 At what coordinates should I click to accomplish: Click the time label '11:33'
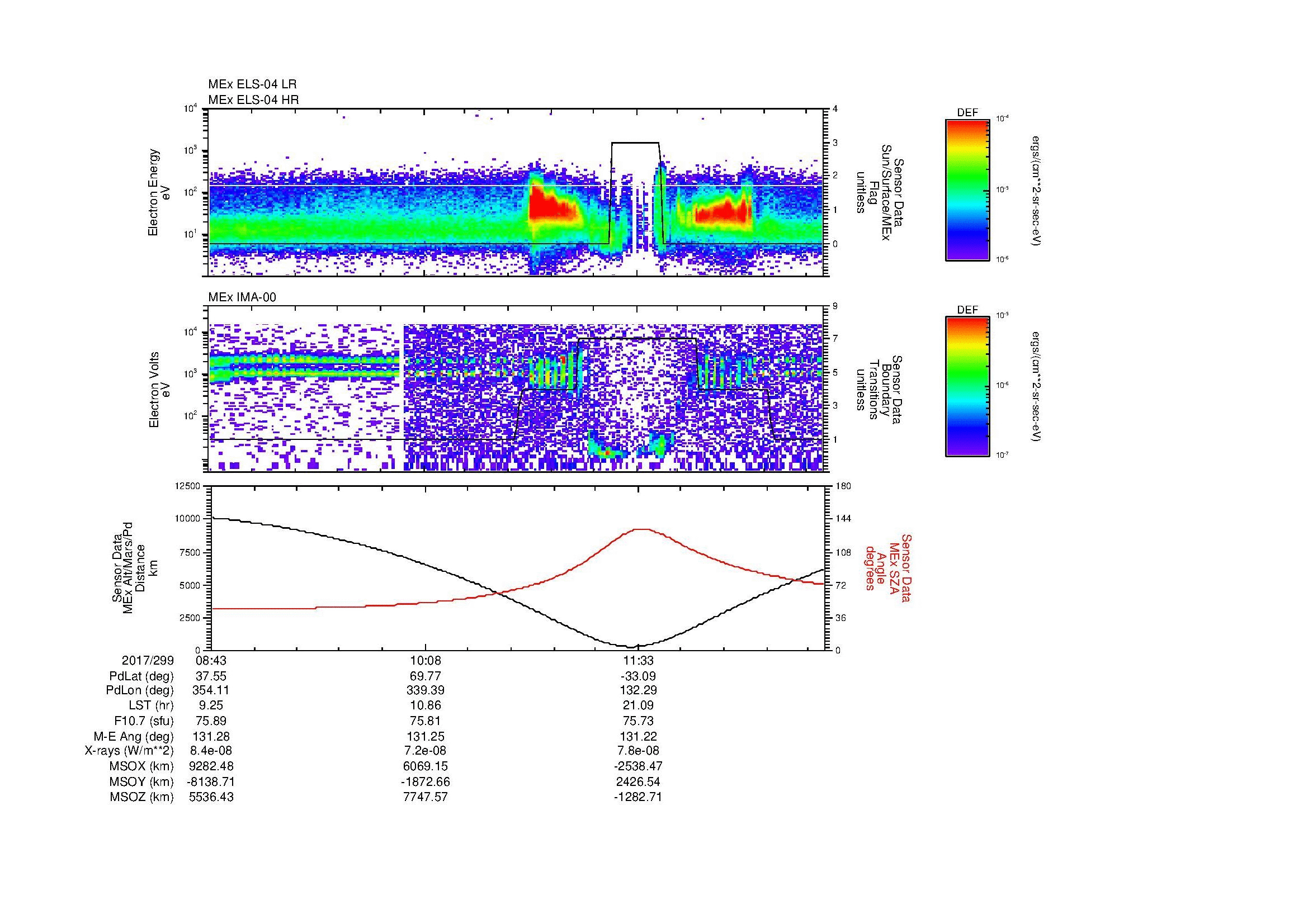click(x=638, y=660)
